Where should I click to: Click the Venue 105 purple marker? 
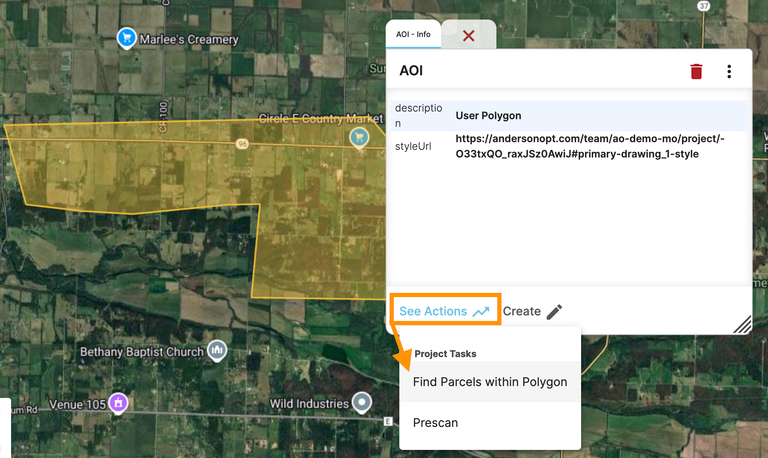(118, 403)
